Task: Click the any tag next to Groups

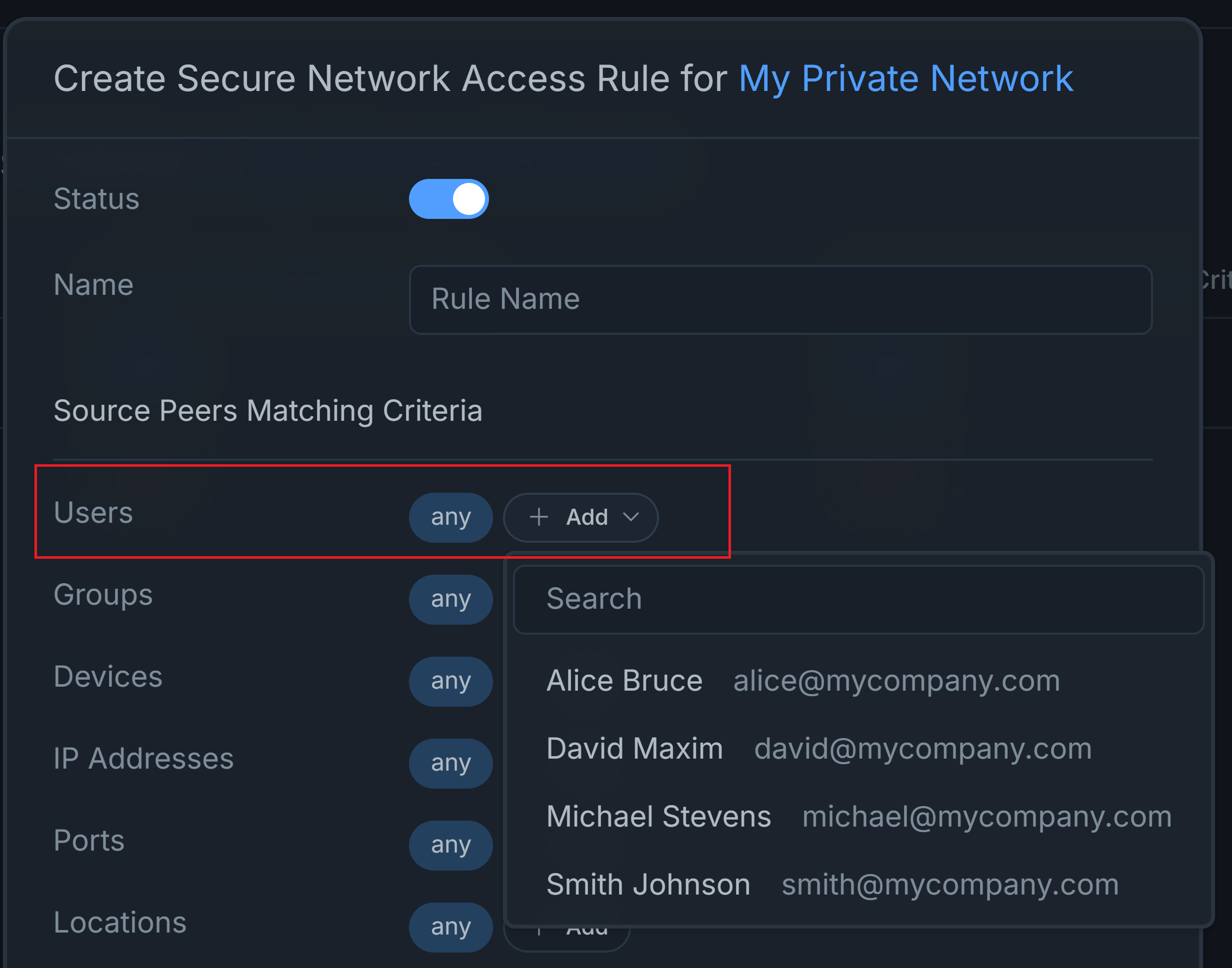Action: point(450,599)
